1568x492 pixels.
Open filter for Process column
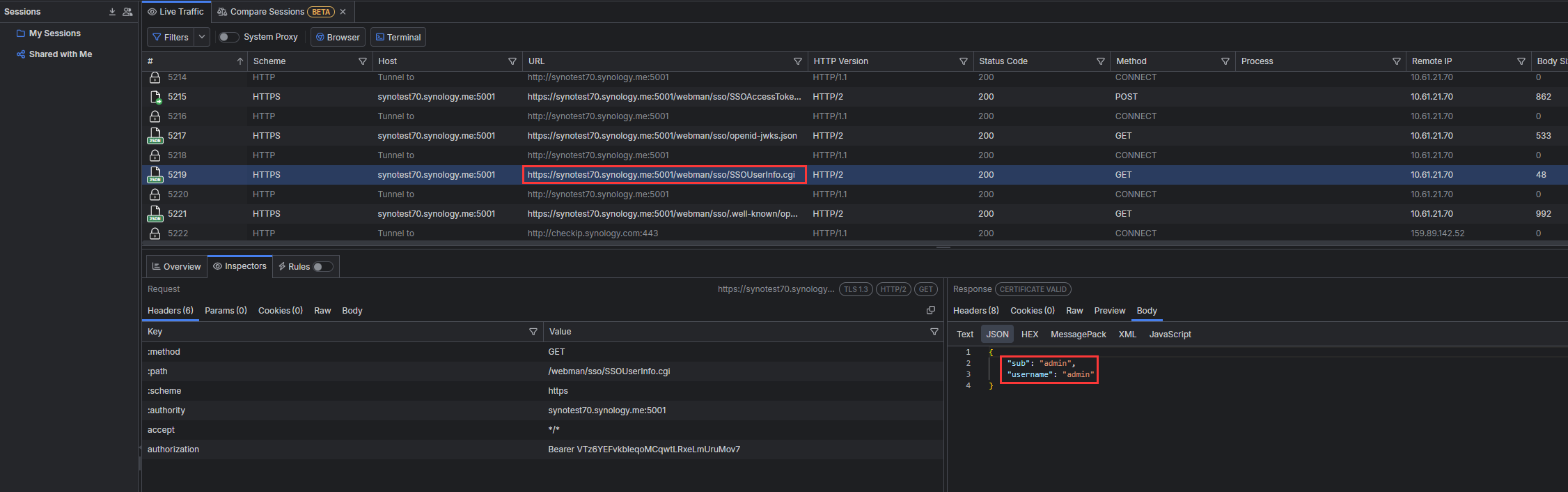point(1397,61)
